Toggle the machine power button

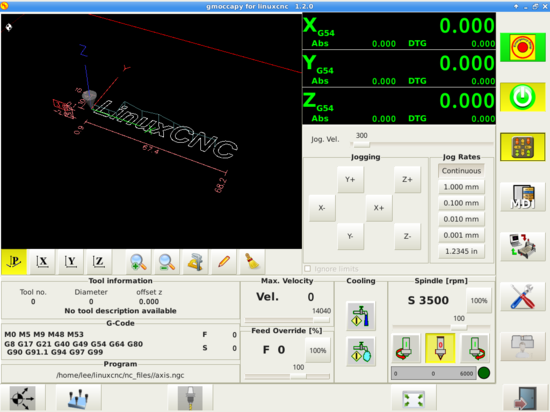(522, 97)
